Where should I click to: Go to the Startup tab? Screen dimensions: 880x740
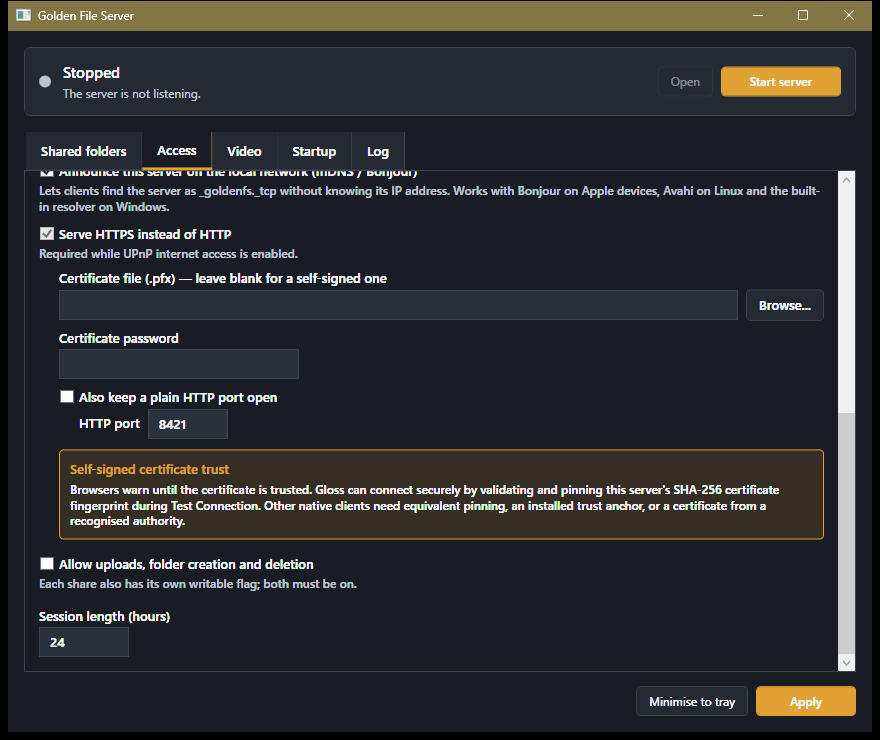pos(314,151)
